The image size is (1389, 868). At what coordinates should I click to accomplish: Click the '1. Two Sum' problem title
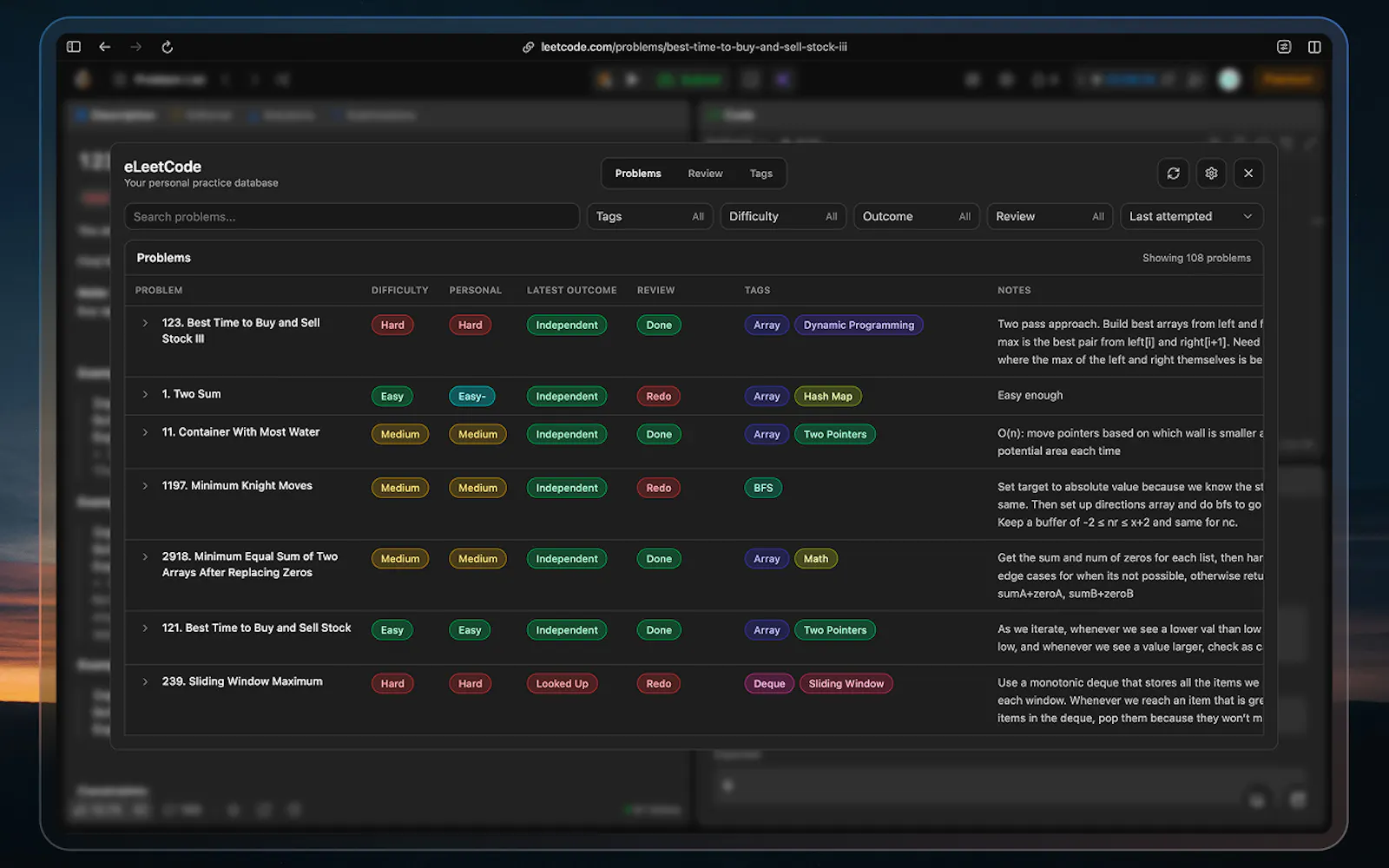tap(191, 394)
